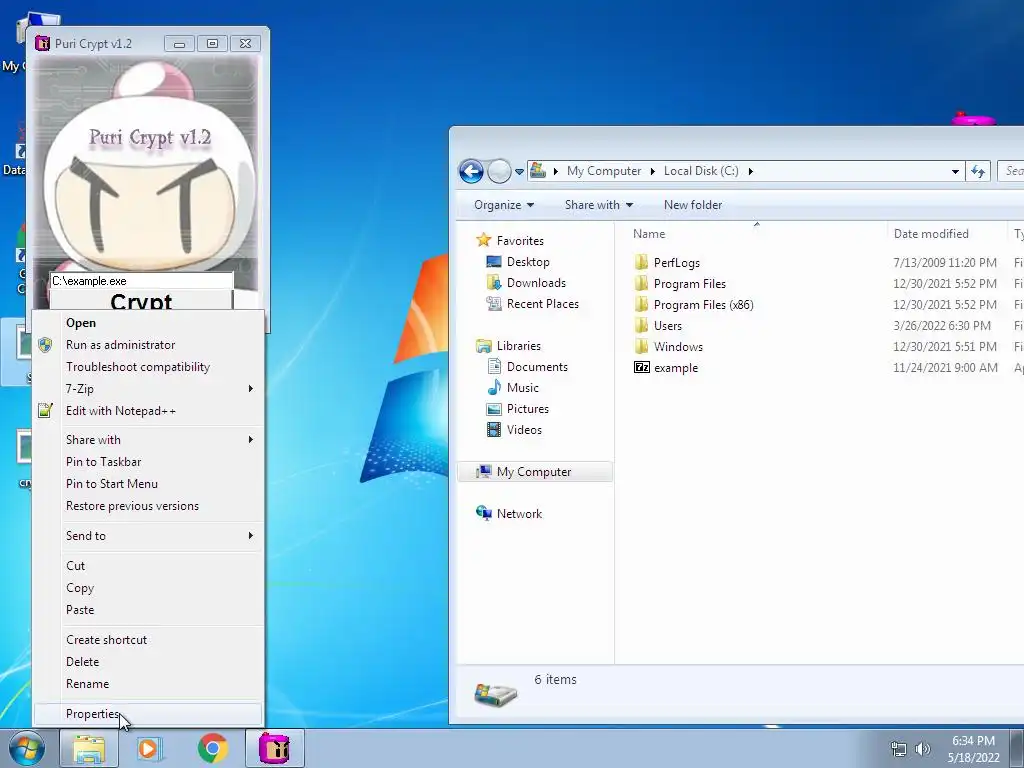Viewport: 1024px width, 768px height.
Task: Expand the Share with context submenu
Action: [148, 440]
